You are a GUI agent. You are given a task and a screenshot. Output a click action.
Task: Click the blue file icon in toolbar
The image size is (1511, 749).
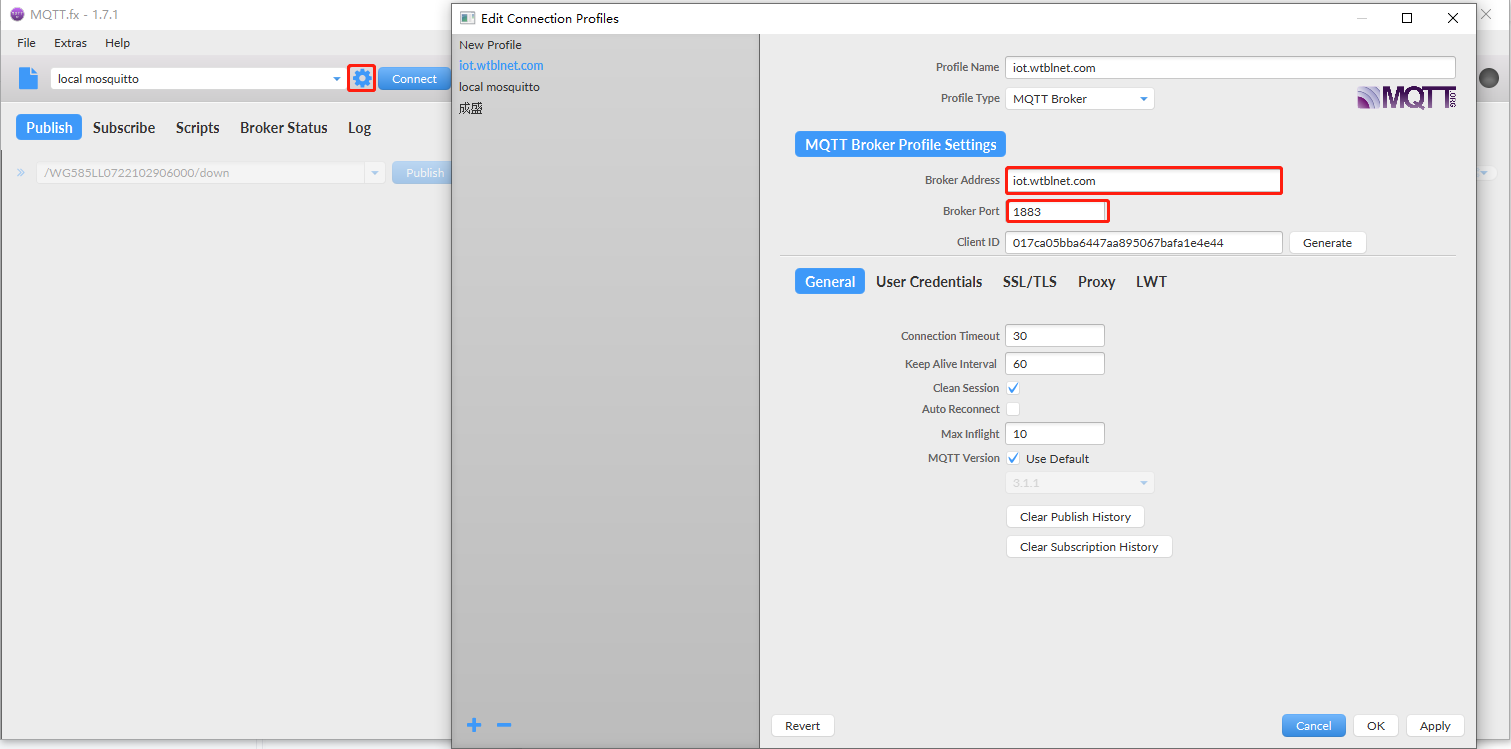29,79
